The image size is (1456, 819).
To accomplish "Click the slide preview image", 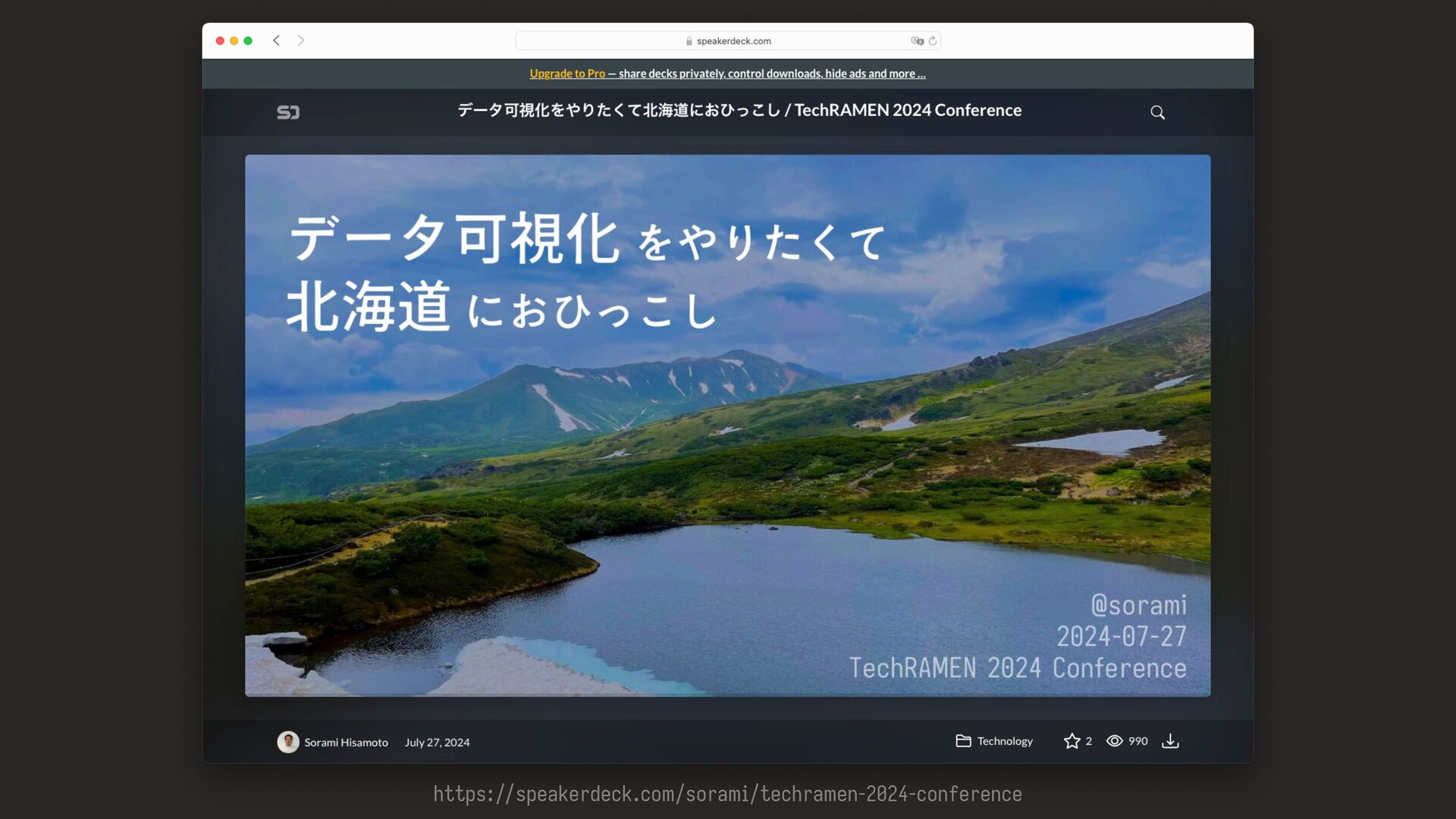I will [727, 425].
